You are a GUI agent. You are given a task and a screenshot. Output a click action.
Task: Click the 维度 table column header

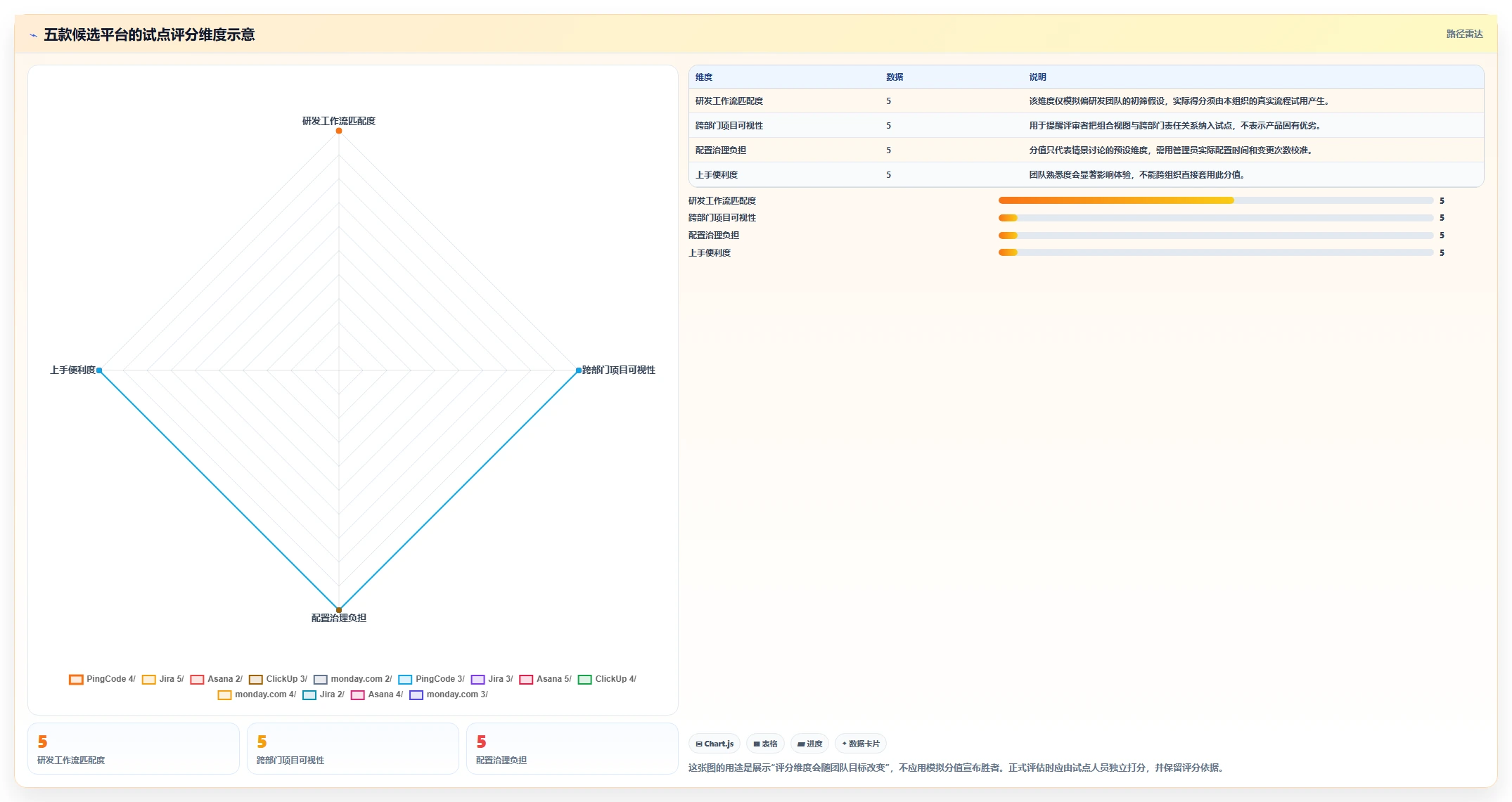point(704,77)
